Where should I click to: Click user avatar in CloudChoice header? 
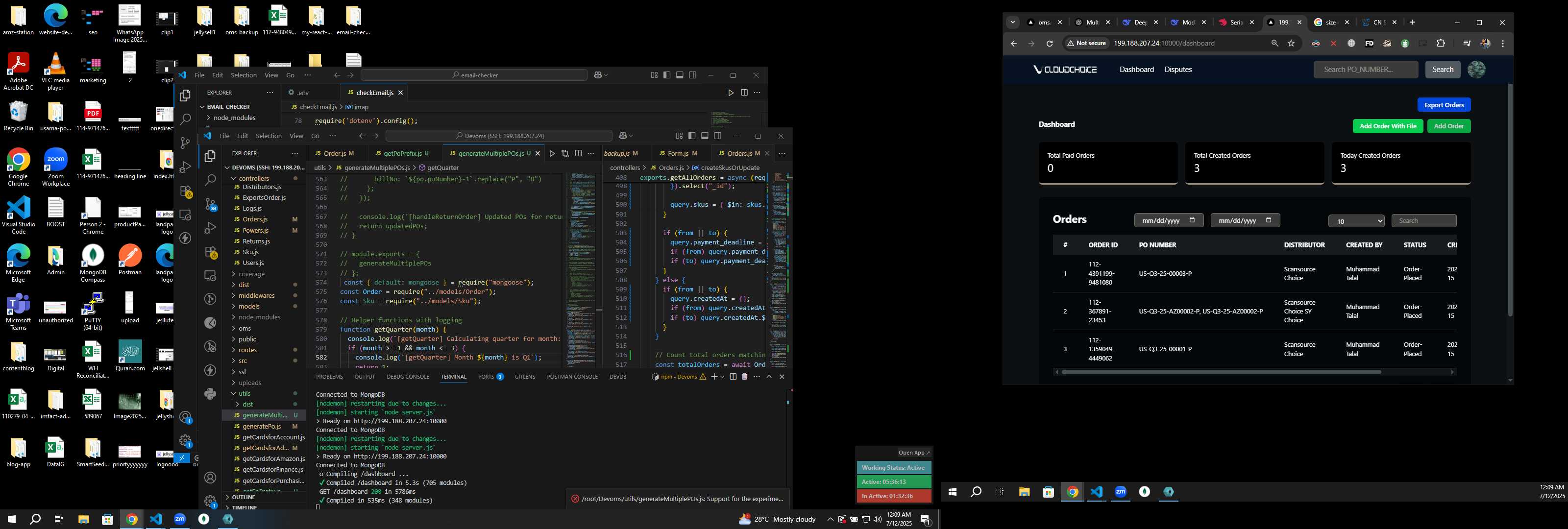1476,70
